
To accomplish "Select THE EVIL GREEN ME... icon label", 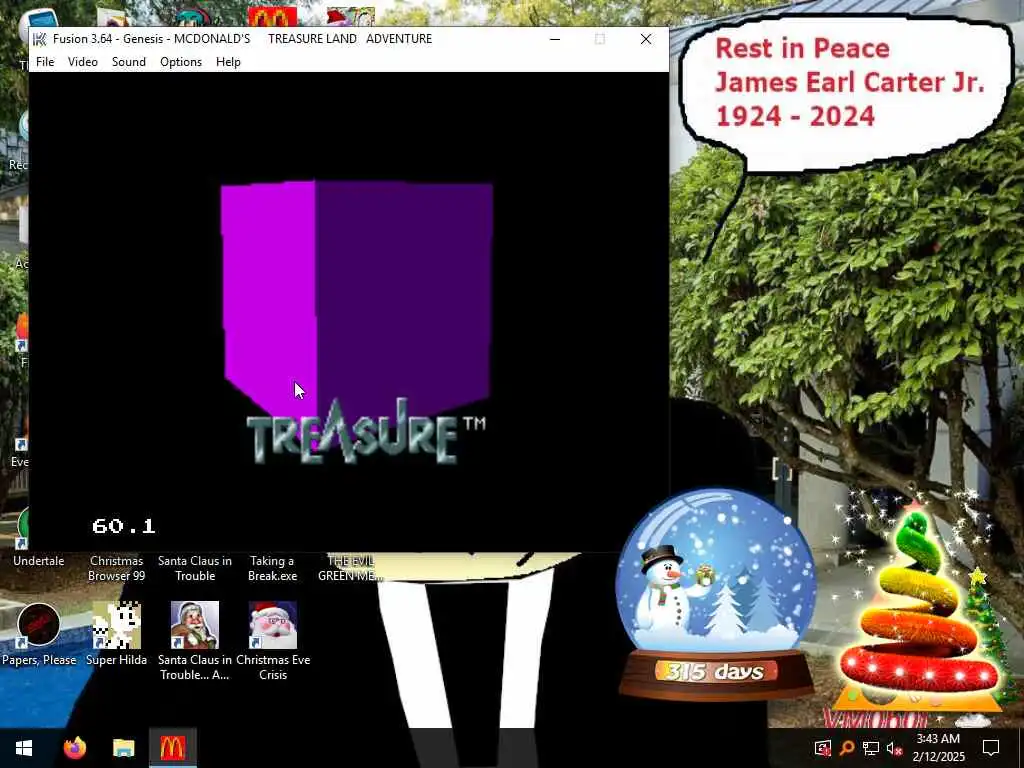I will pos(350,568).
